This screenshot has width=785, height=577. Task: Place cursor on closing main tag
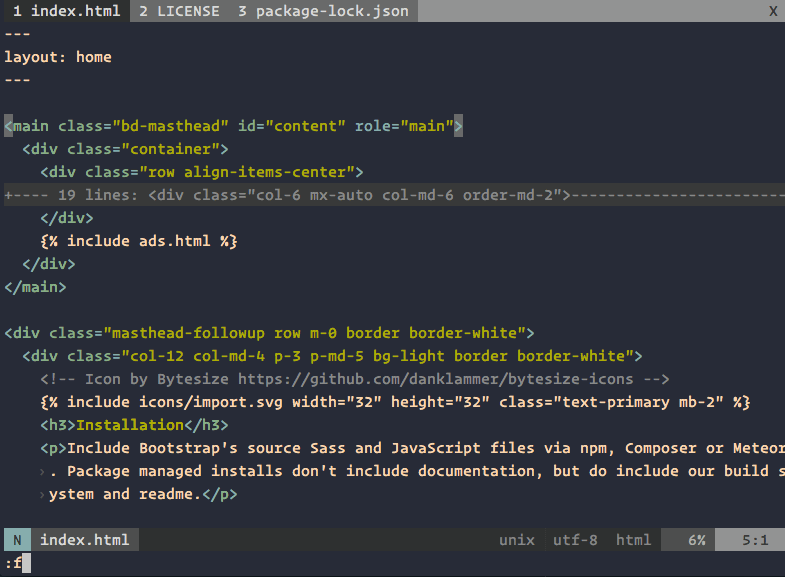pyautogui.click(x=36, y=287)
